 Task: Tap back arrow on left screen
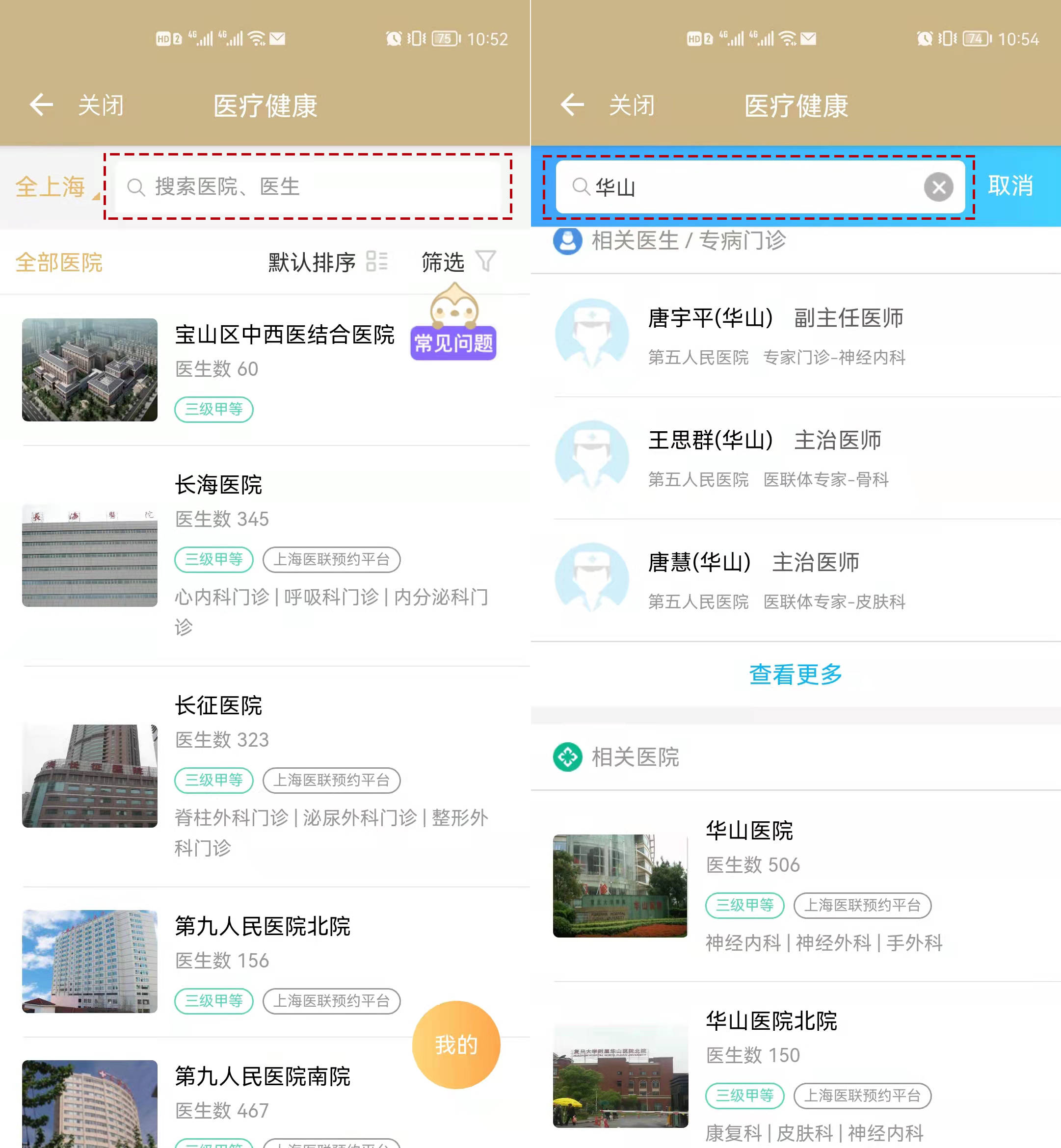click(x=41, y=105)
